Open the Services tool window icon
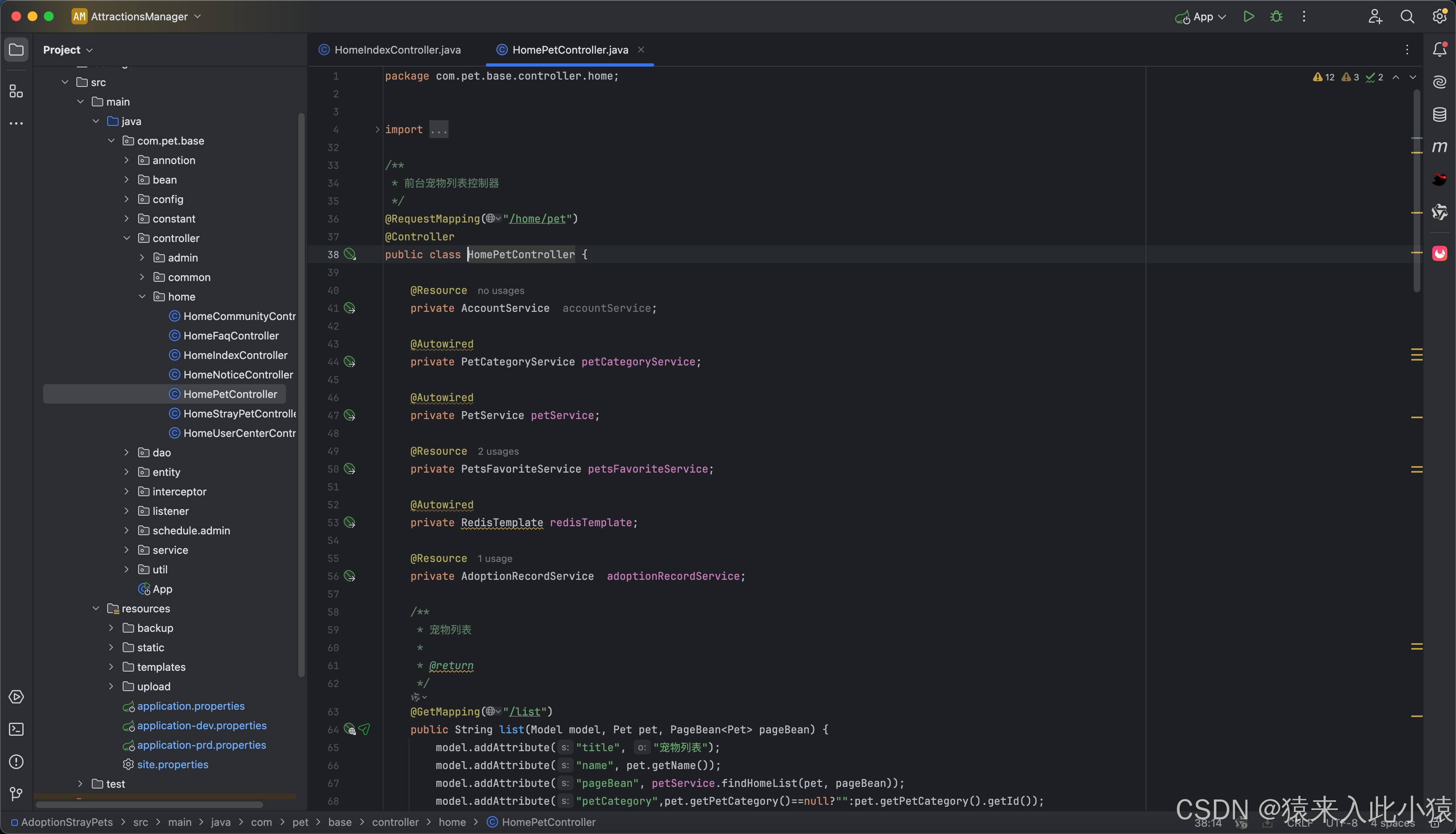Screen dimensions: 1456x834 (16, 697)
